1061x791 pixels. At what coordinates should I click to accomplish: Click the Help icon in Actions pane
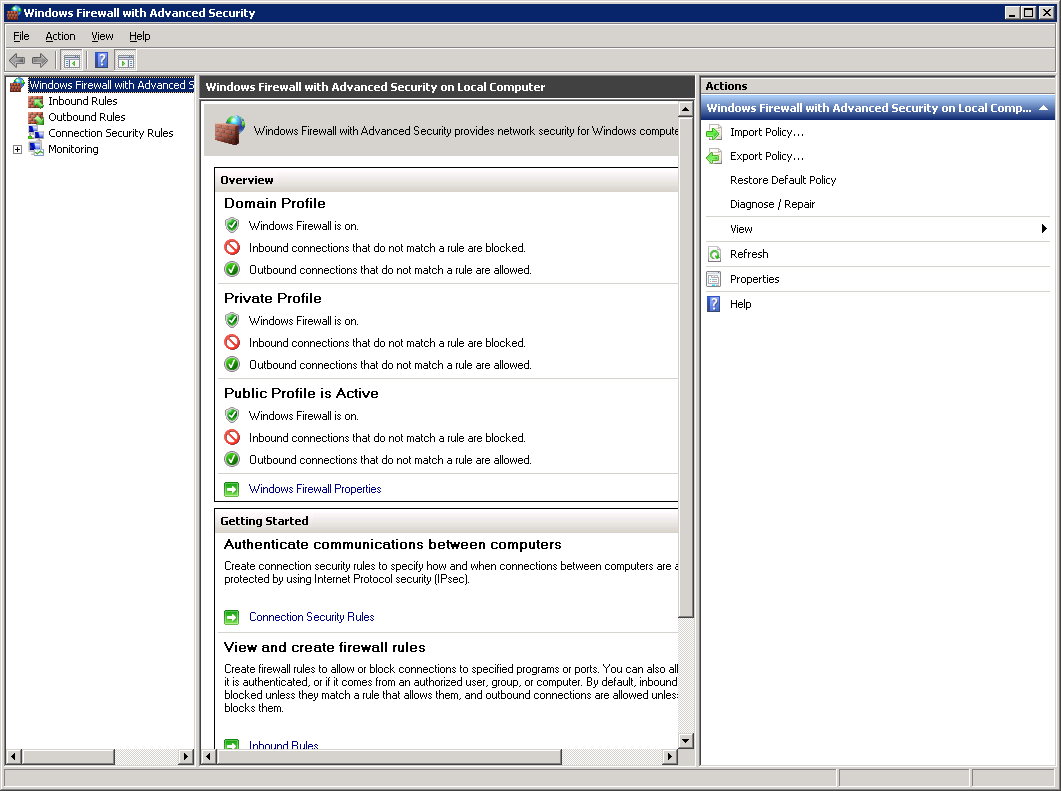tap(714, 304)
